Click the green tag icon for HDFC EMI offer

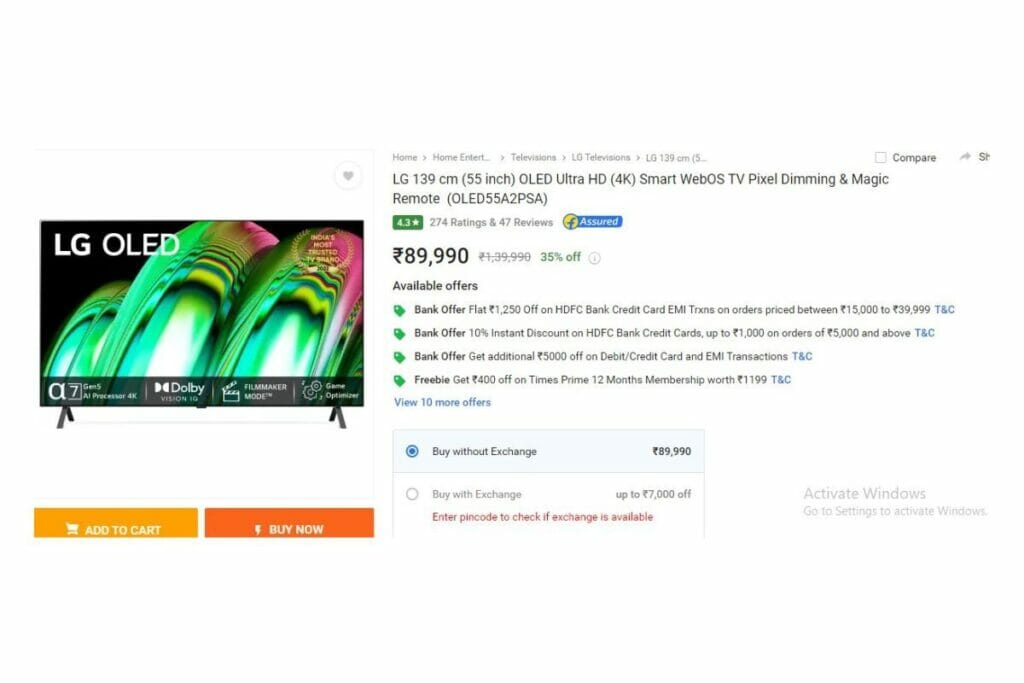tap(399, 311)
